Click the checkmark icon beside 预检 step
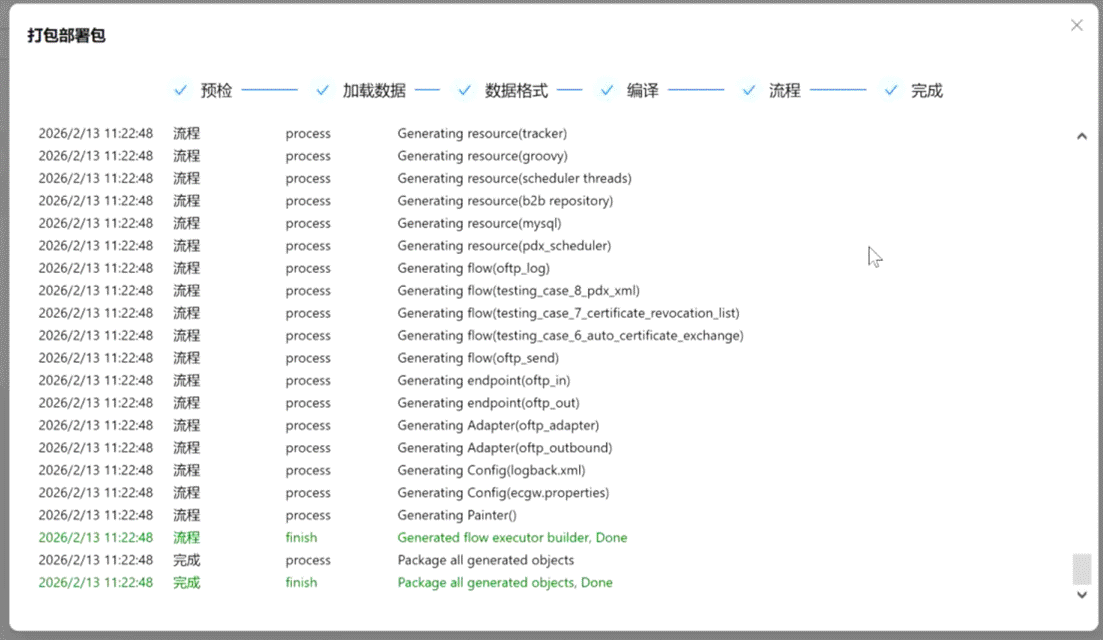This screenshot has height=640, width=1103. [x=181, y=90]
